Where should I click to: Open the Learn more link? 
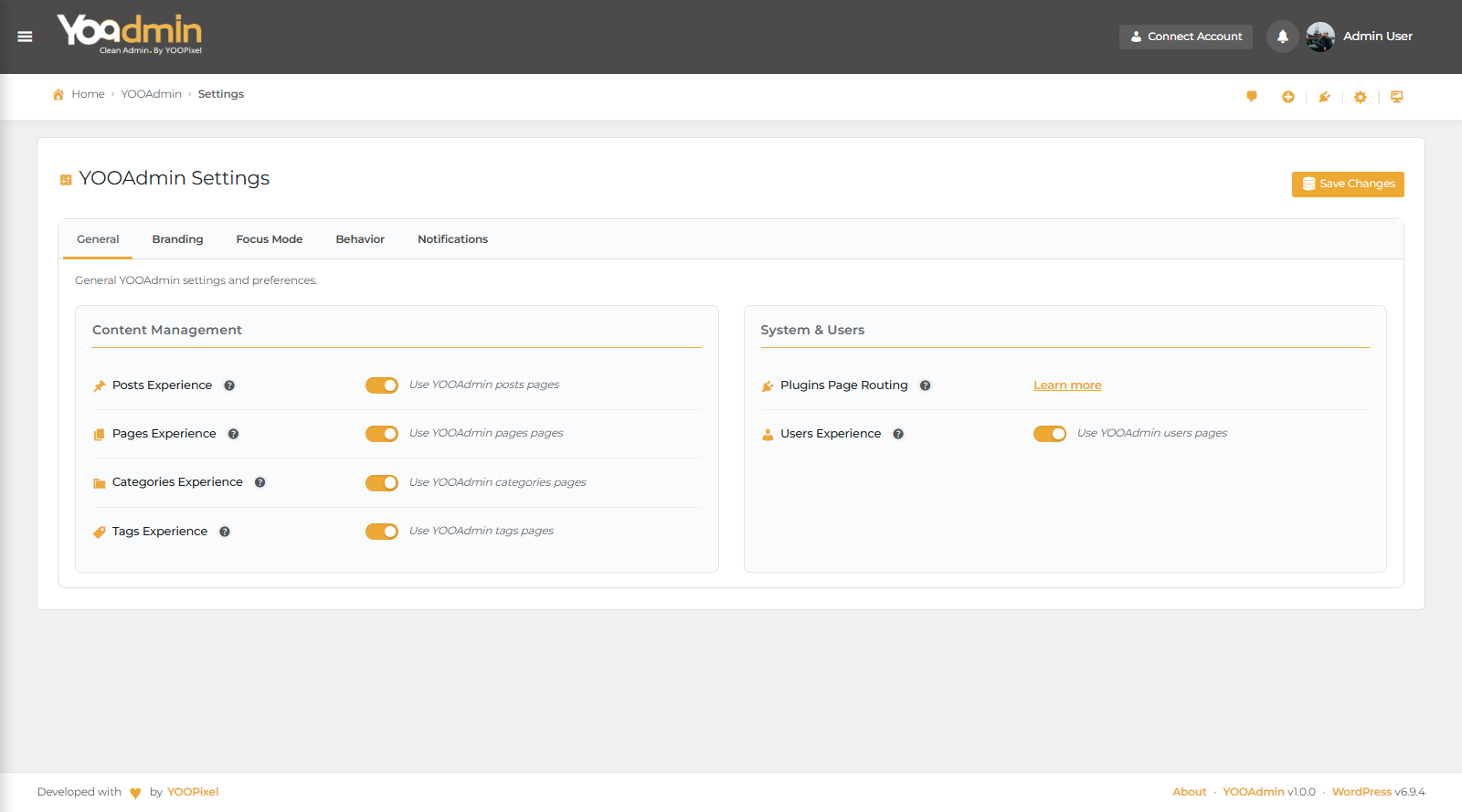1067,385
